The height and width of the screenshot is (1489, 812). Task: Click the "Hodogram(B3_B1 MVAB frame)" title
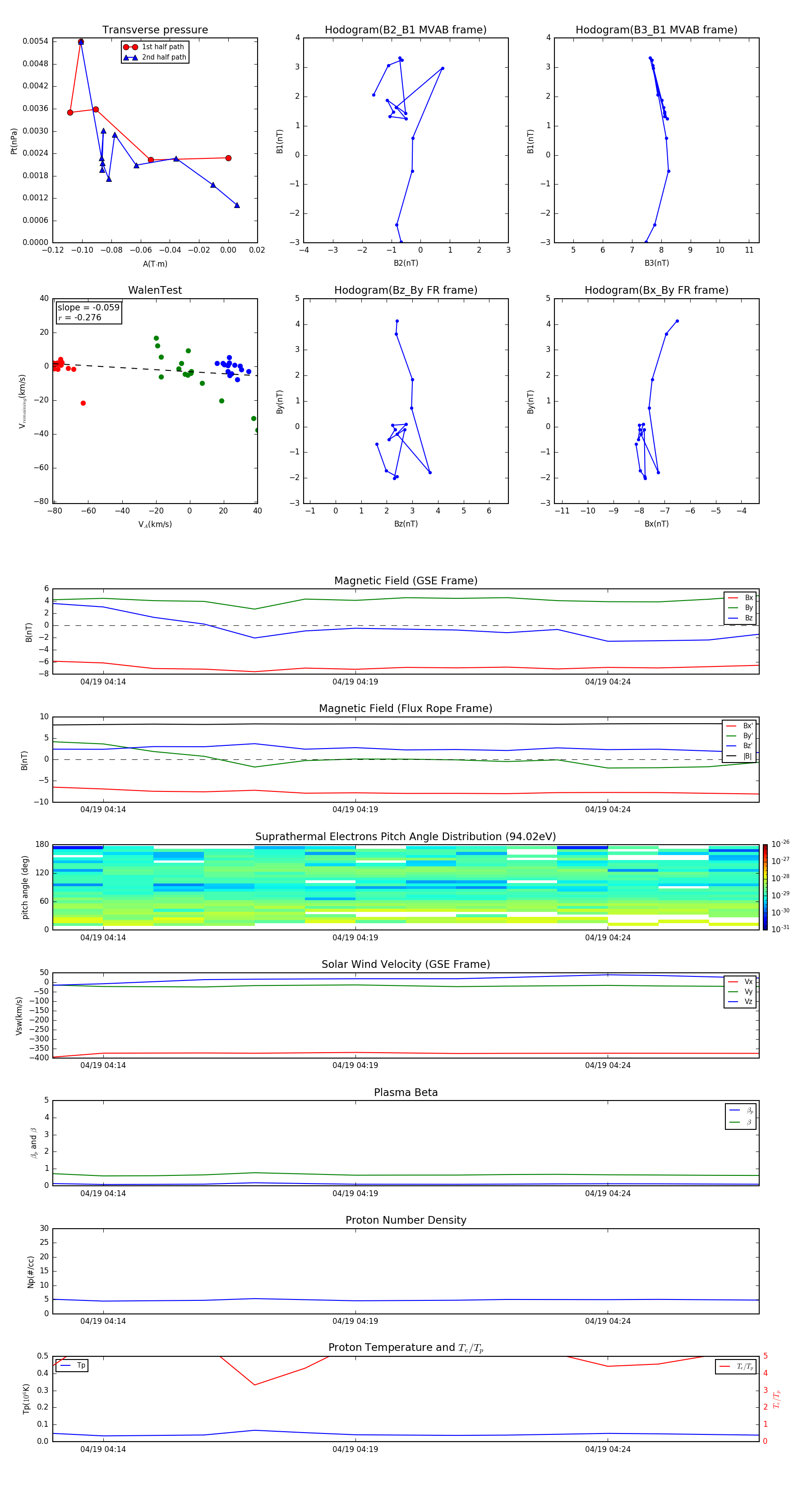(656, 30)
